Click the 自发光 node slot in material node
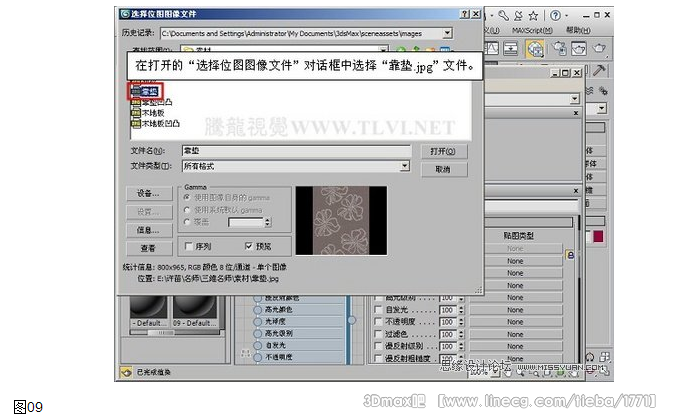 299,345
